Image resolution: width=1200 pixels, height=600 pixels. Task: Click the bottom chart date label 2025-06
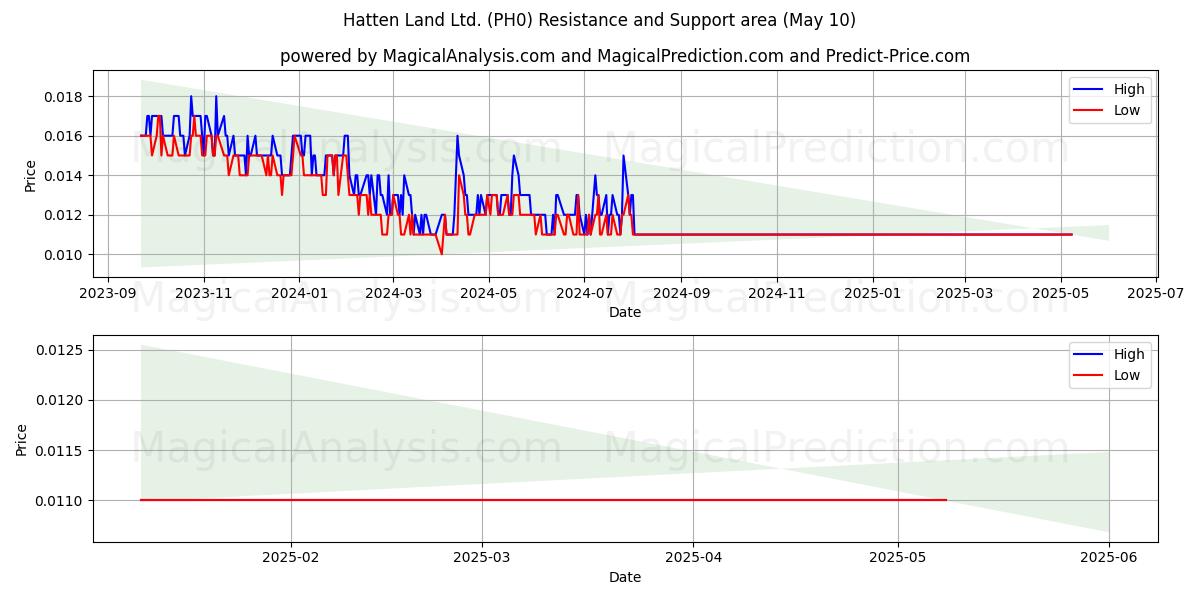point(1109,559)
